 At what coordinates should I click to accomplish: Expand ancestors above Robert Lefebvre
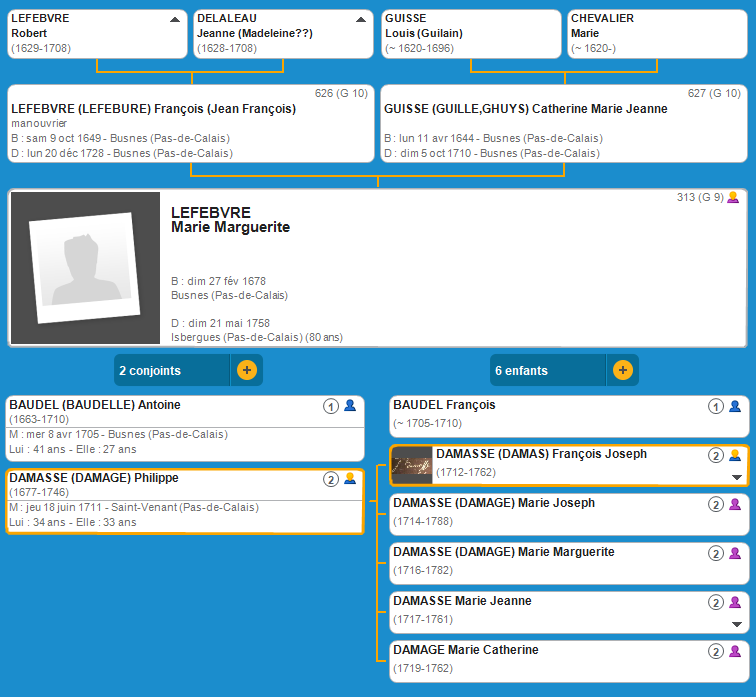point(175,19)
